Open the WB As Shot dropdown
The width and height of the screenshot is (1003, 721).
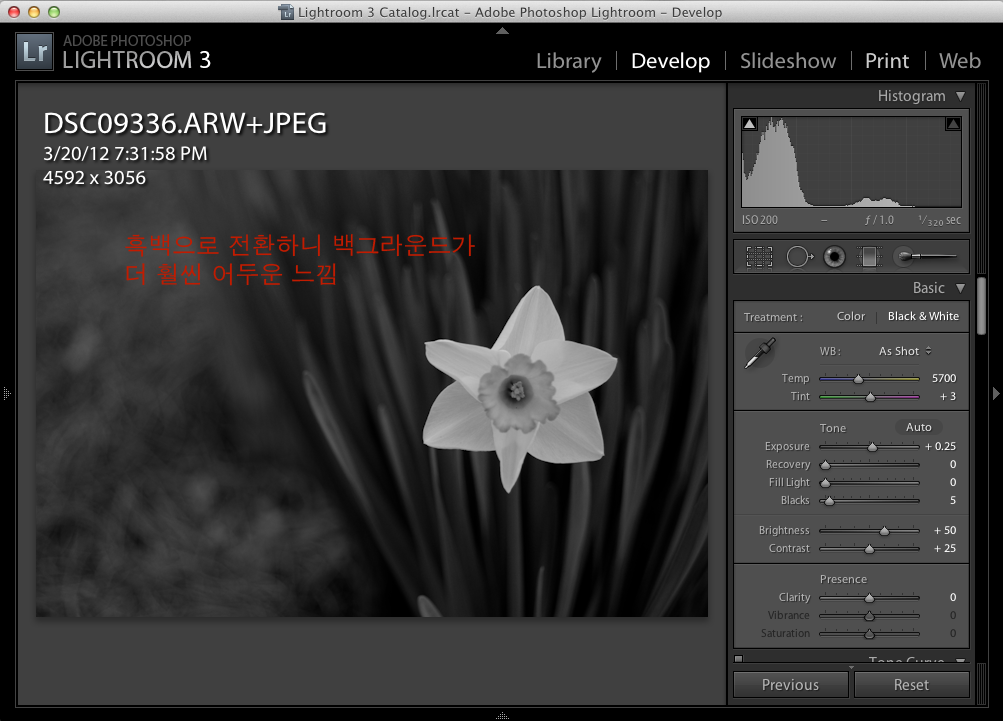(x=905, y=351)
